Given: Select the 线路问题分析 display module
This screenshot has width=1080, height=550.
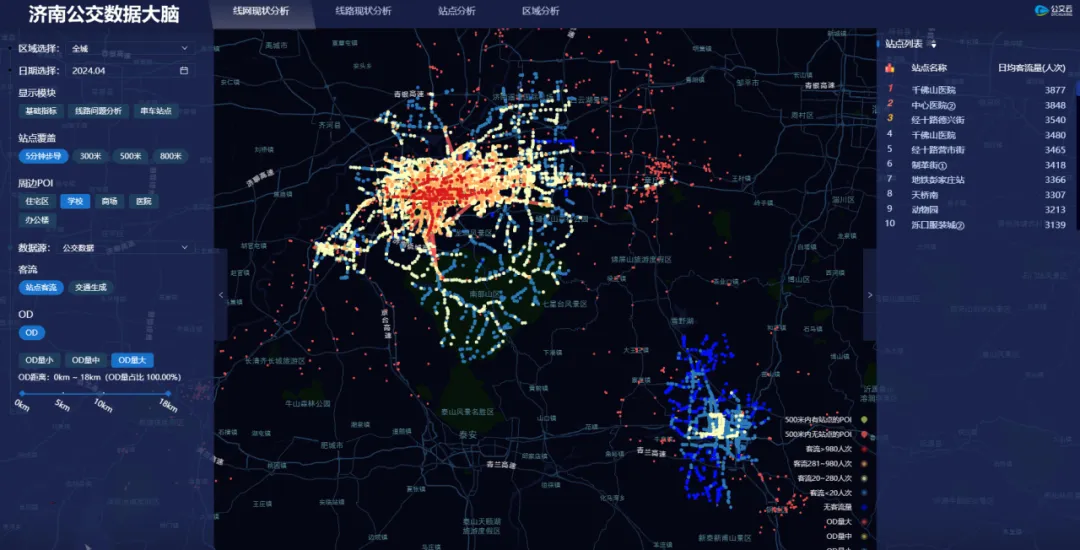Looking at the screenshot, I should click(98, 111).
